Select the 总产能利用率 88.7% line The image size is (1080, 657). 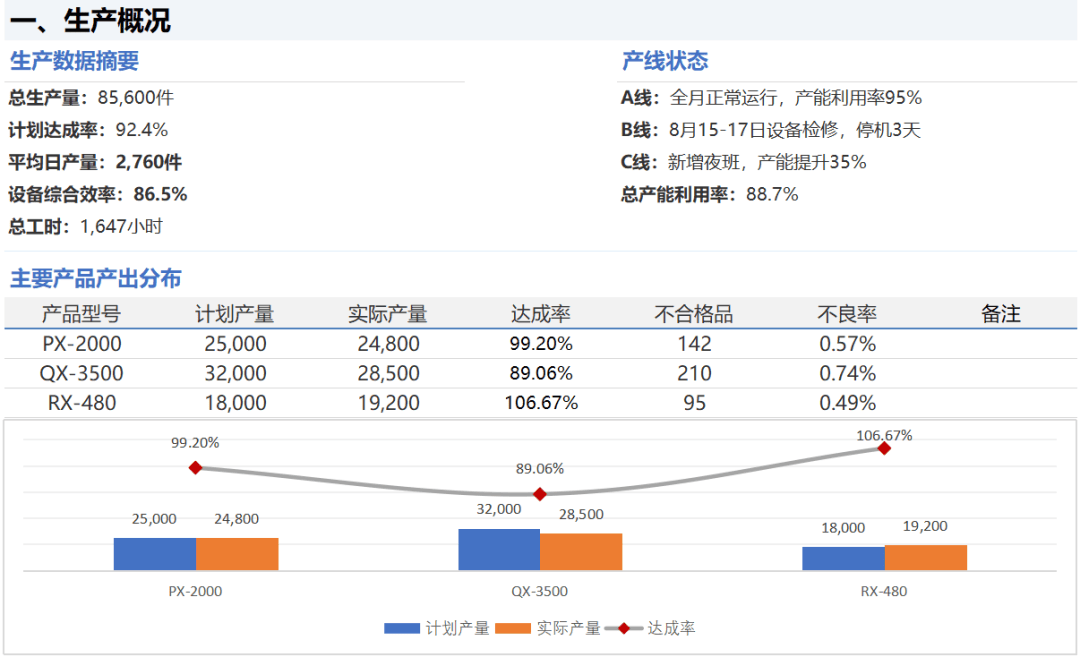click(709, 194)
